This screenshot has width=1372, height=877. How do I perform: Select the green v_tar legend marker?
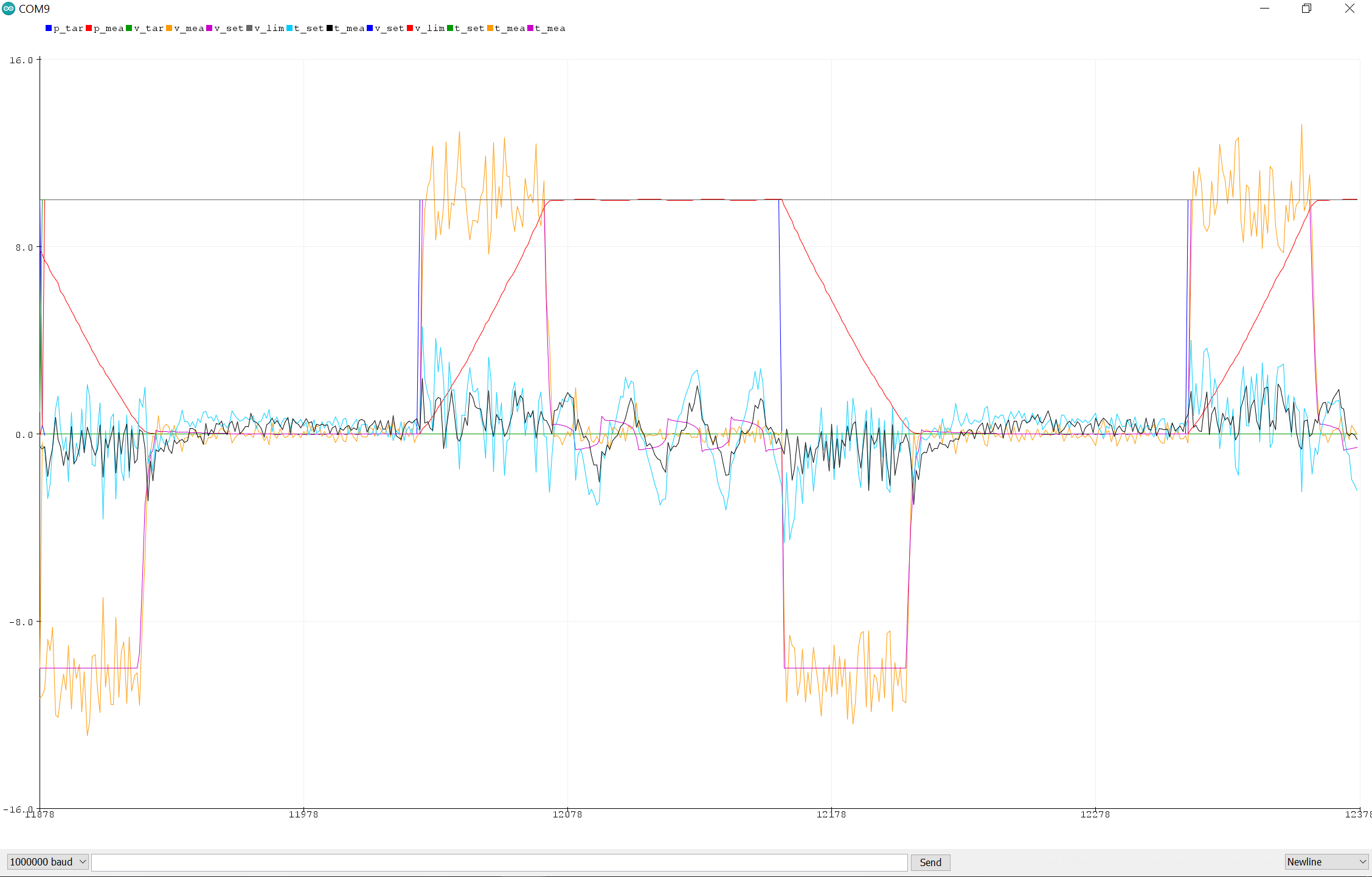click(x=129, y=28)
